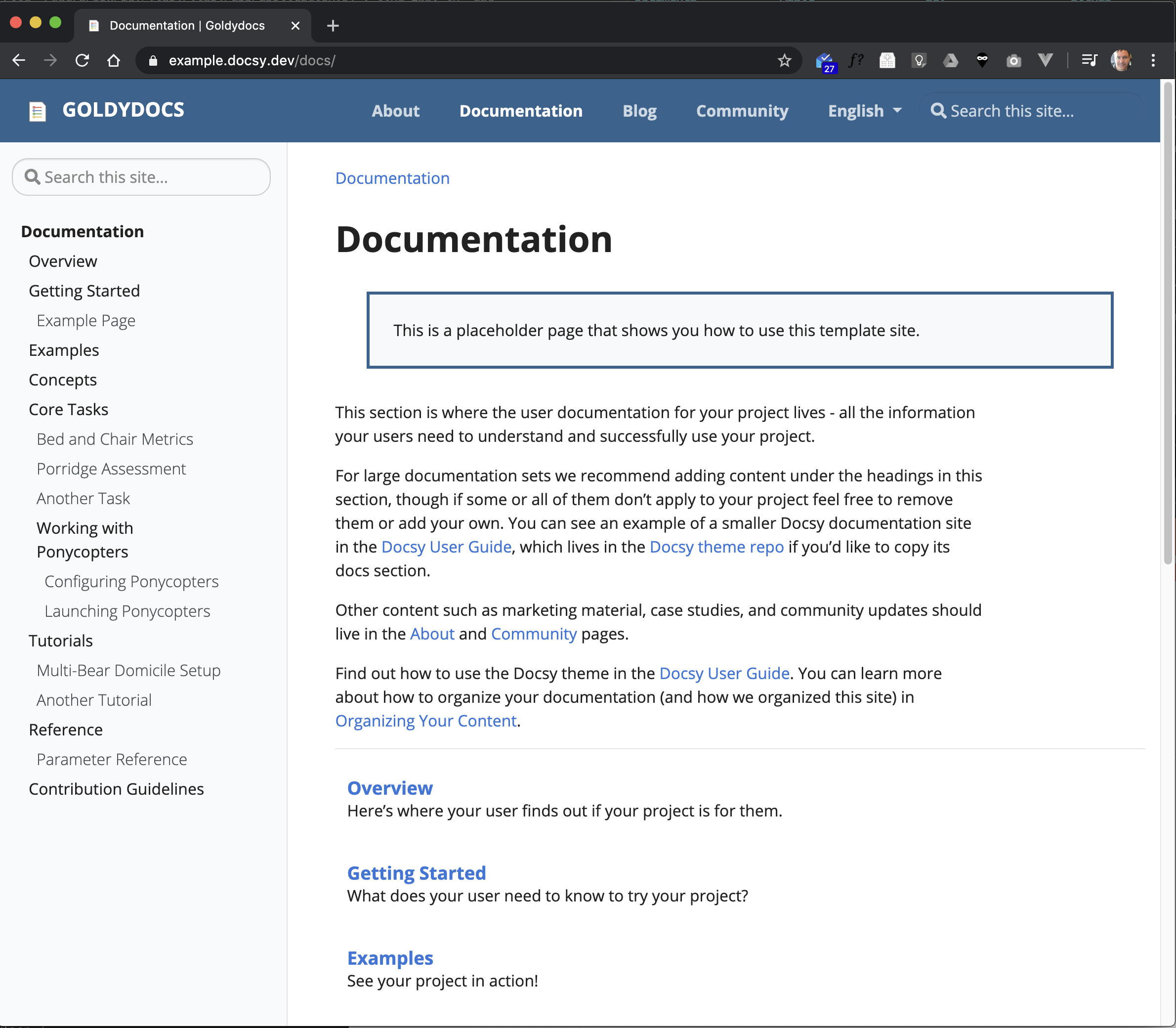Open Organizing Your Content link
The height and width of the screenshot is (1028, 1176).
click(425, 721)
